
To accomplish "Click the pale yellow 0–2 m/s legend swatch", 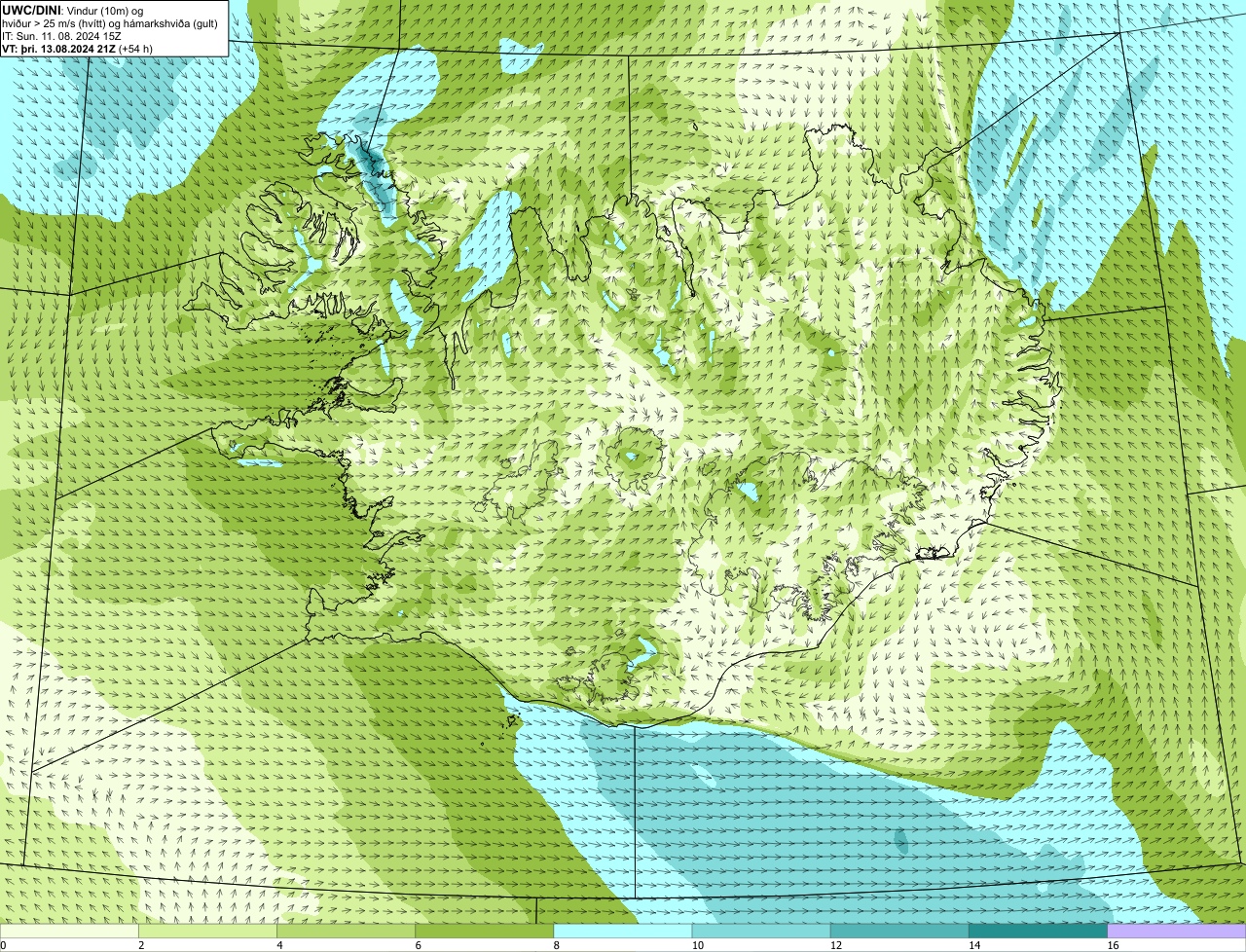I will point(69,931).
